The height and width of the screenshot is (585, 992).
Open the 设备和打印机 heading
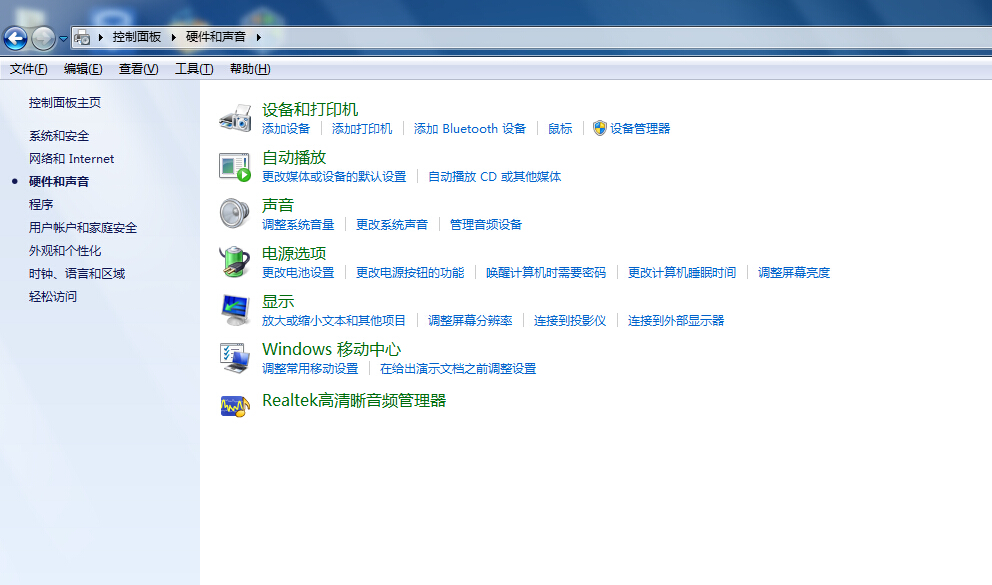tap(310, 109)
